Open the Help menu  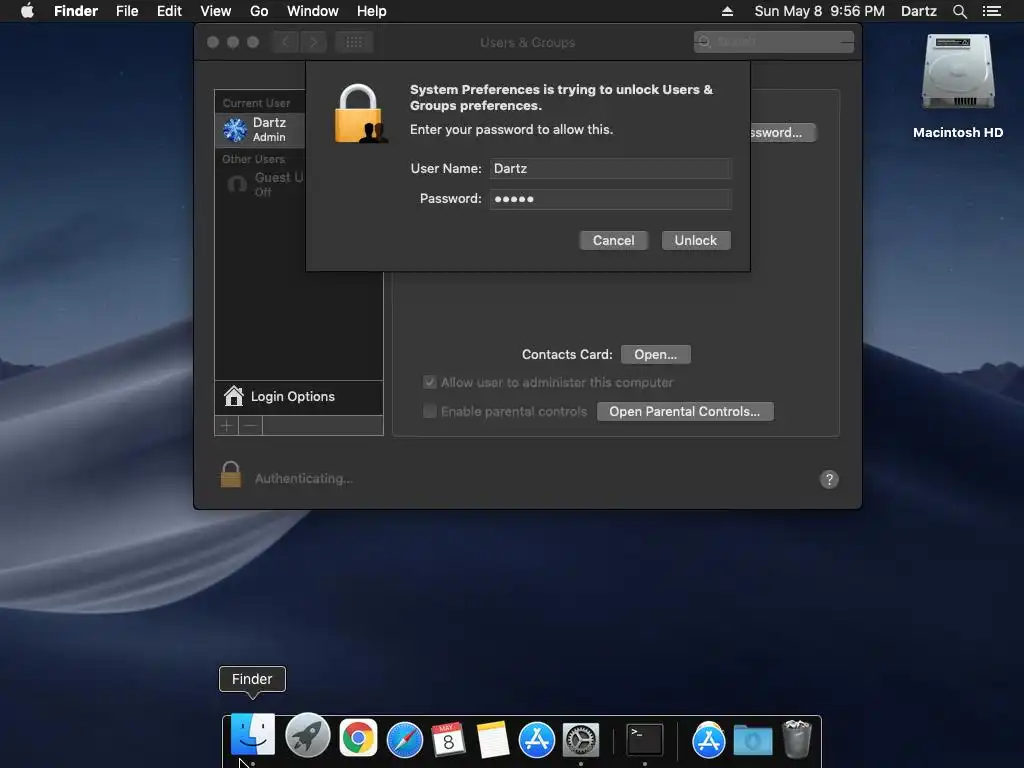tap(372, 11)
